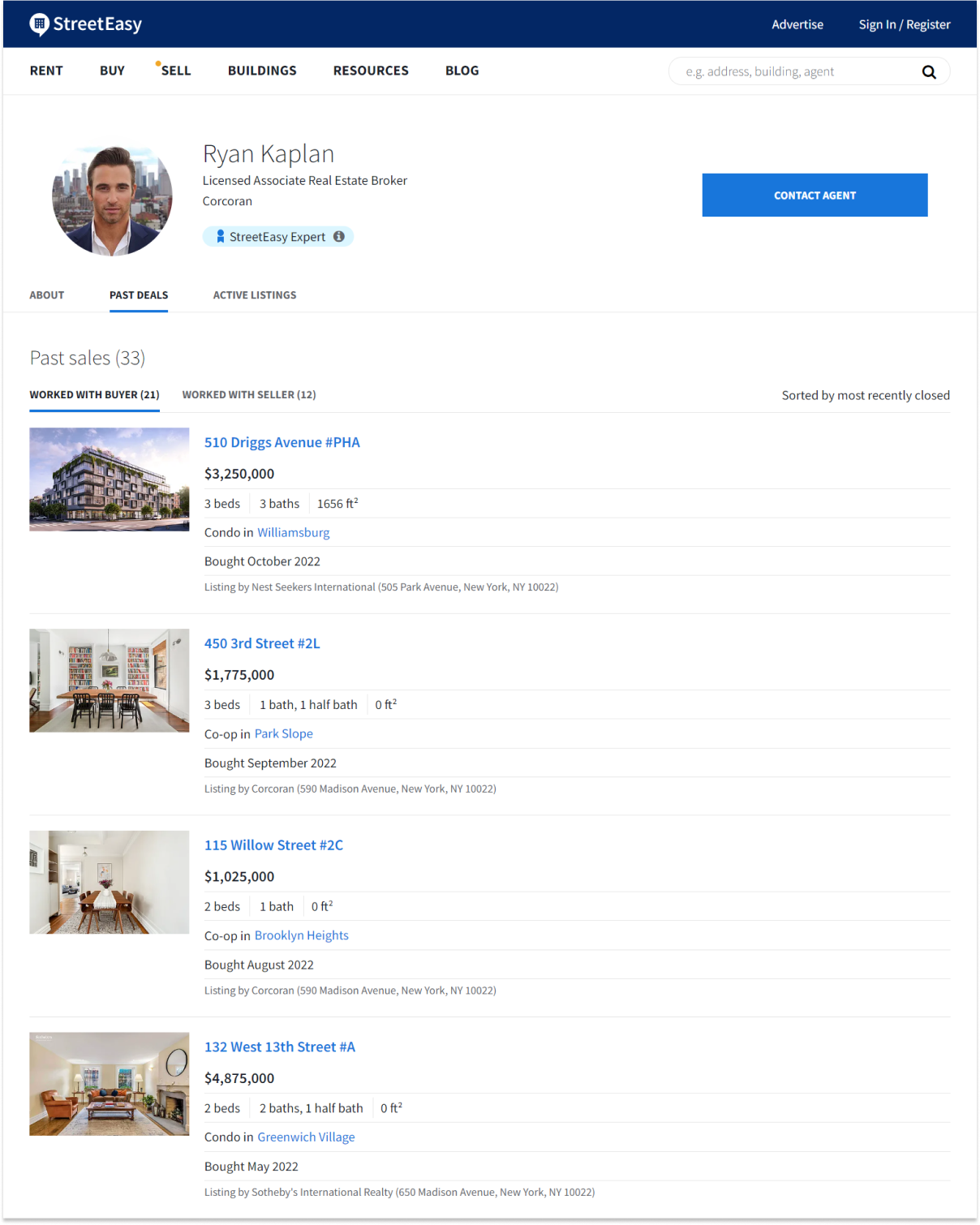Screen dimensions: 980x1225
Task: Open the SELL menu
Action: (176, 71)
